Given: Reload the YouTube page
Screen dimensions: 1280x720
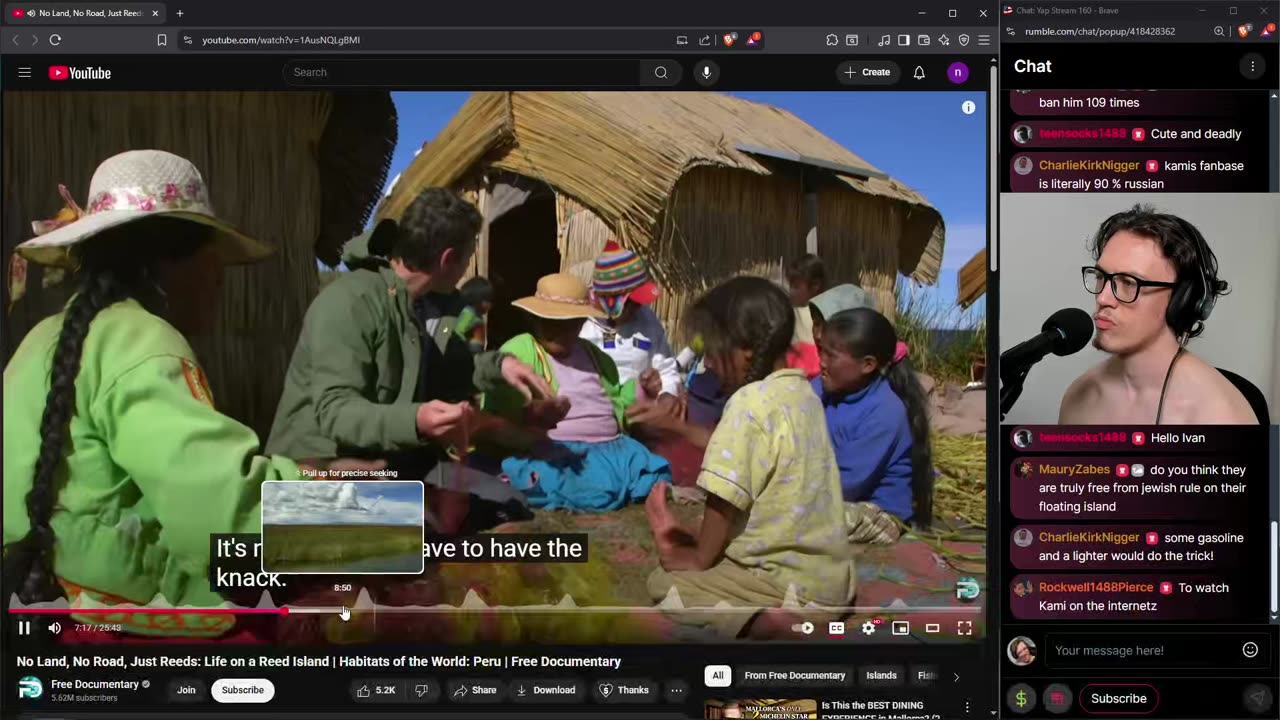Looking at the screenshot, I should [55, 40].
